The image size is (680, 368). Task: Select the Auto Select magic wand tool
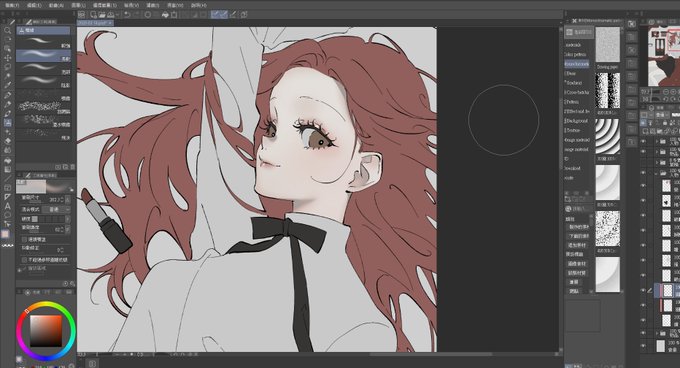7,76
